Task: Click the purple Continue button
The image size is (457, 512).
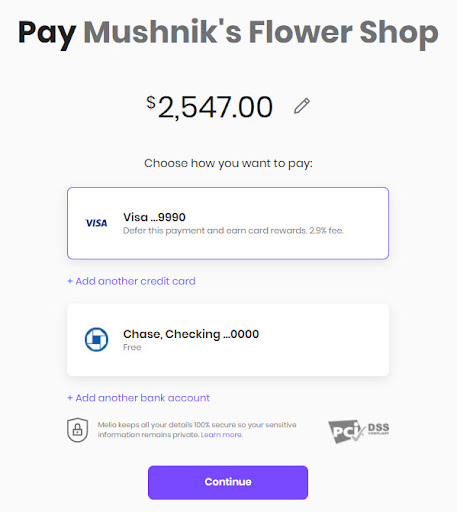Action: [228, 482]
